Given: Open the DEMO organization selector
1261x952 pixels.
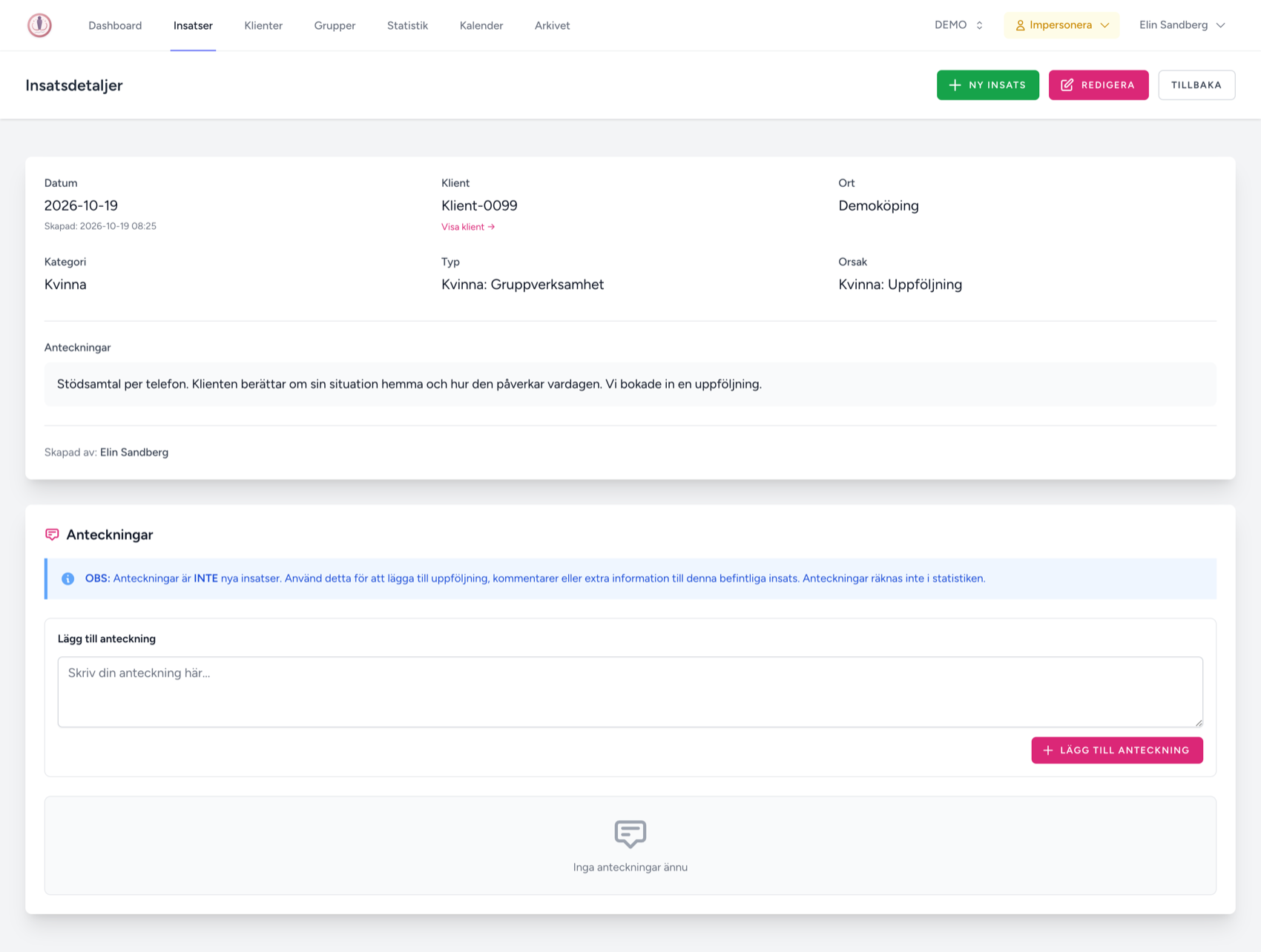Looking at the screenshot, I should click(958, 25).
